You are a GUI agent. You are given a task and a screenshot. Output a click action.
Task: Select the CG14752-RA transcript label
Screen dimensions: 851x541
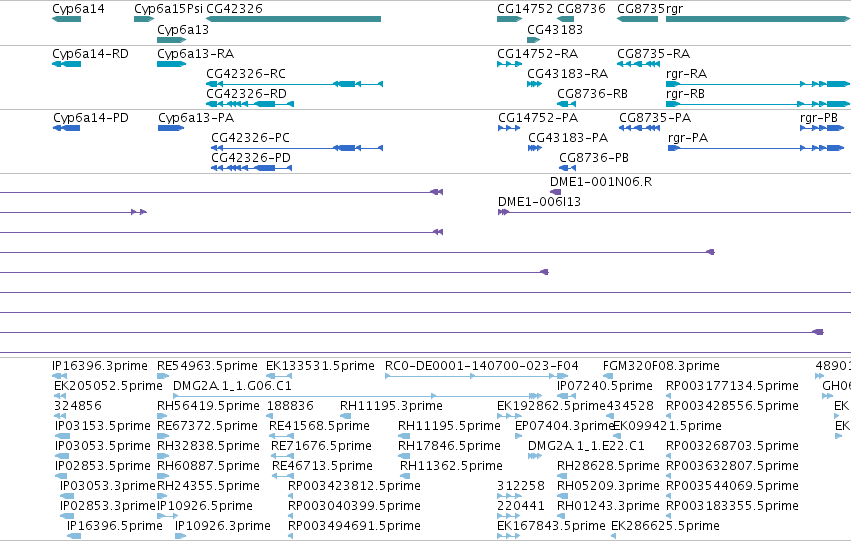click(x=537, y=54)
